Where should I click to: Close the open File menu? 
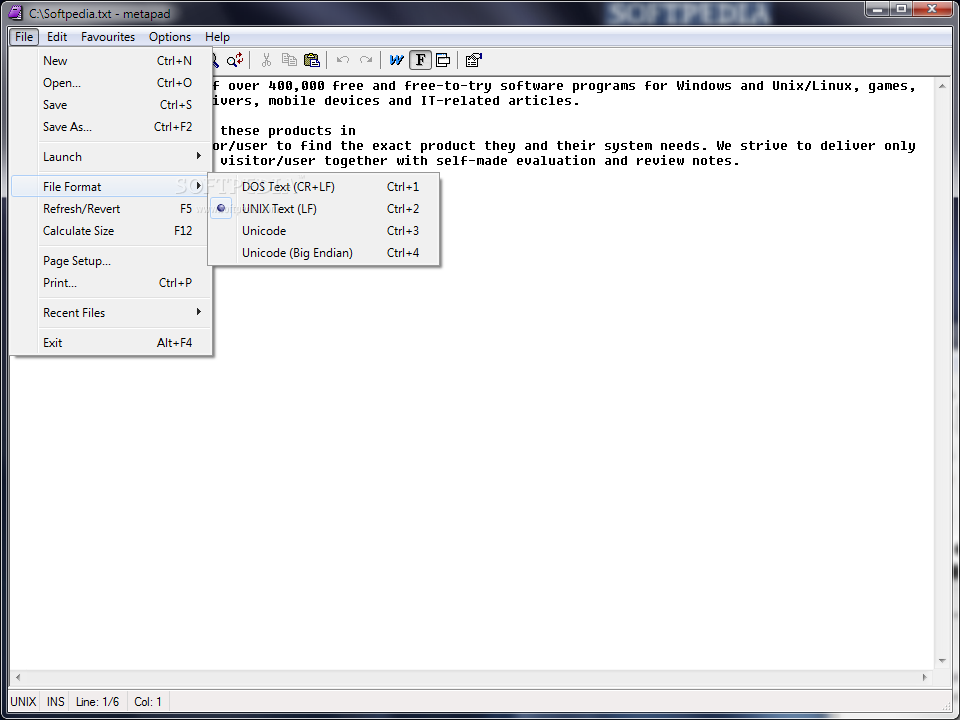[x=24, y=37]
